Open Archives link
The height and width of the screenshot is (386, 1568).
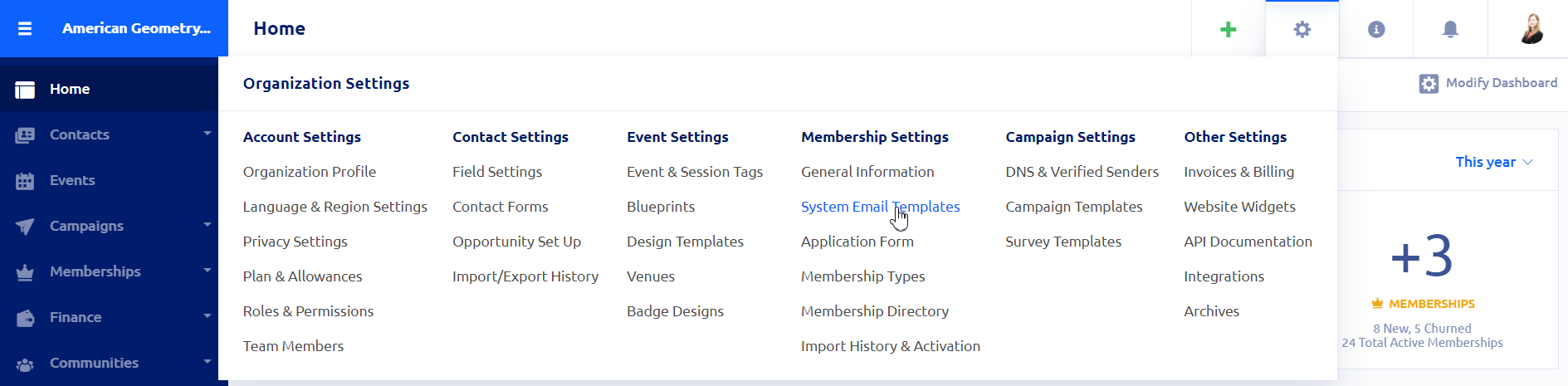pyautogui.click(x=1212, y=311)
